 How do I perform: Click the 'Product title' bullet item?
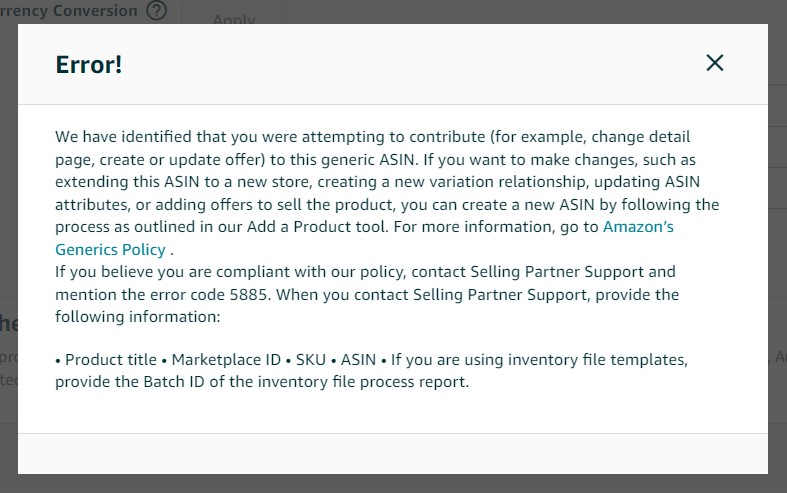pos(111,359)
